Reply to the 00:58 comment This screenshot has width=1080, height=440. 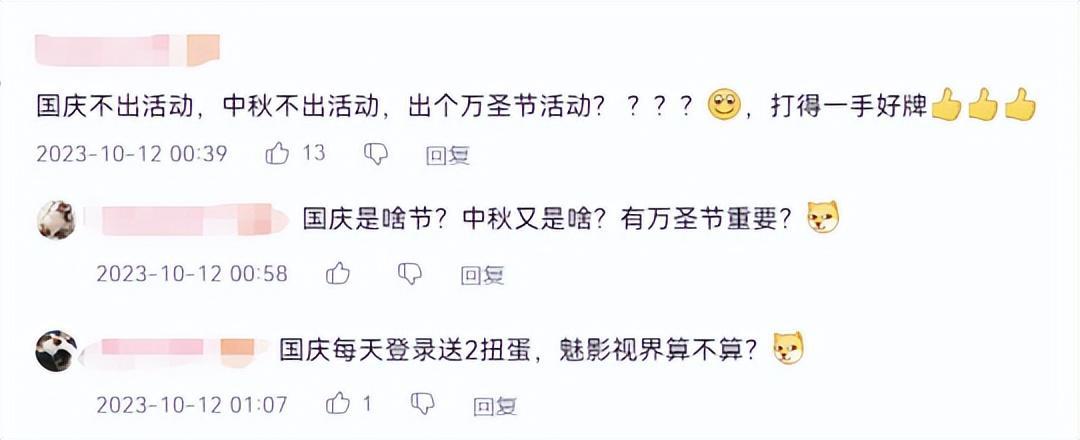pyautogui.click(x=482, y=275)
